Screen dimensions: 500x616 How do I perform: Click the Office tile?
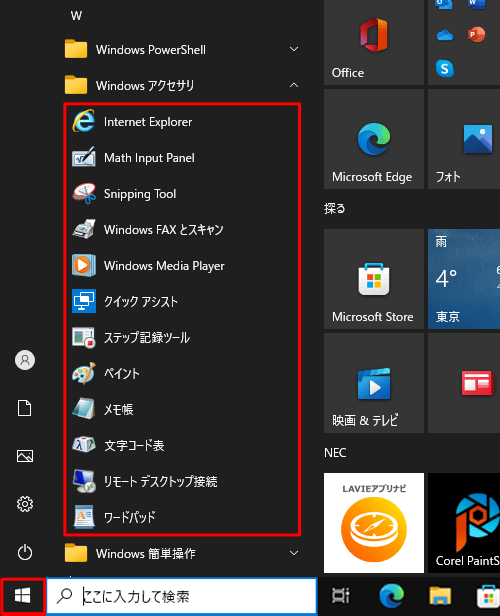[374, 42]
